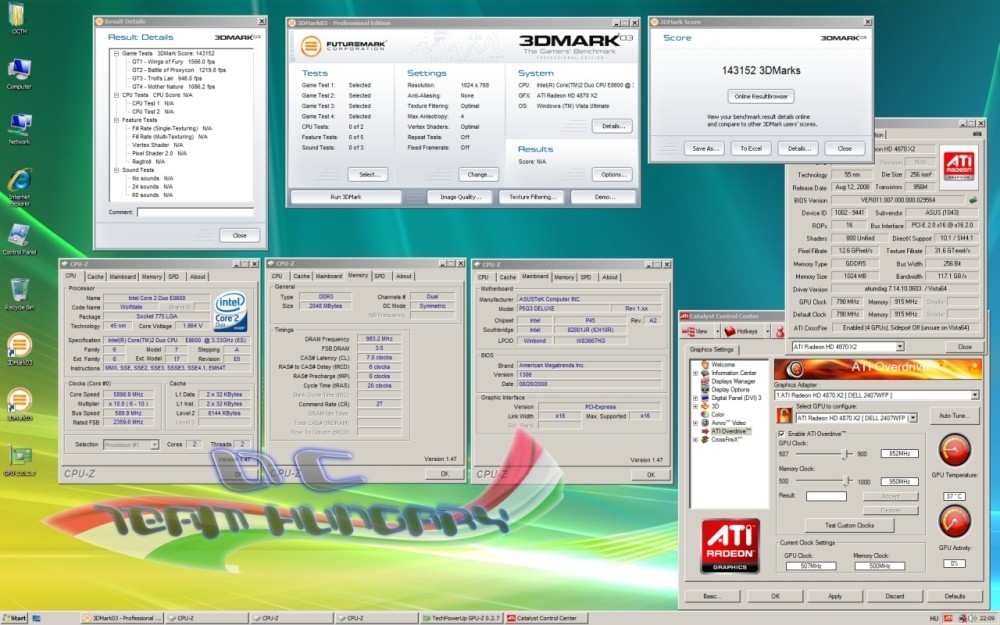Viewport: 1000px width, 625px height.
Task: Select Display Options in Catalyst tree
Action: 730,390
